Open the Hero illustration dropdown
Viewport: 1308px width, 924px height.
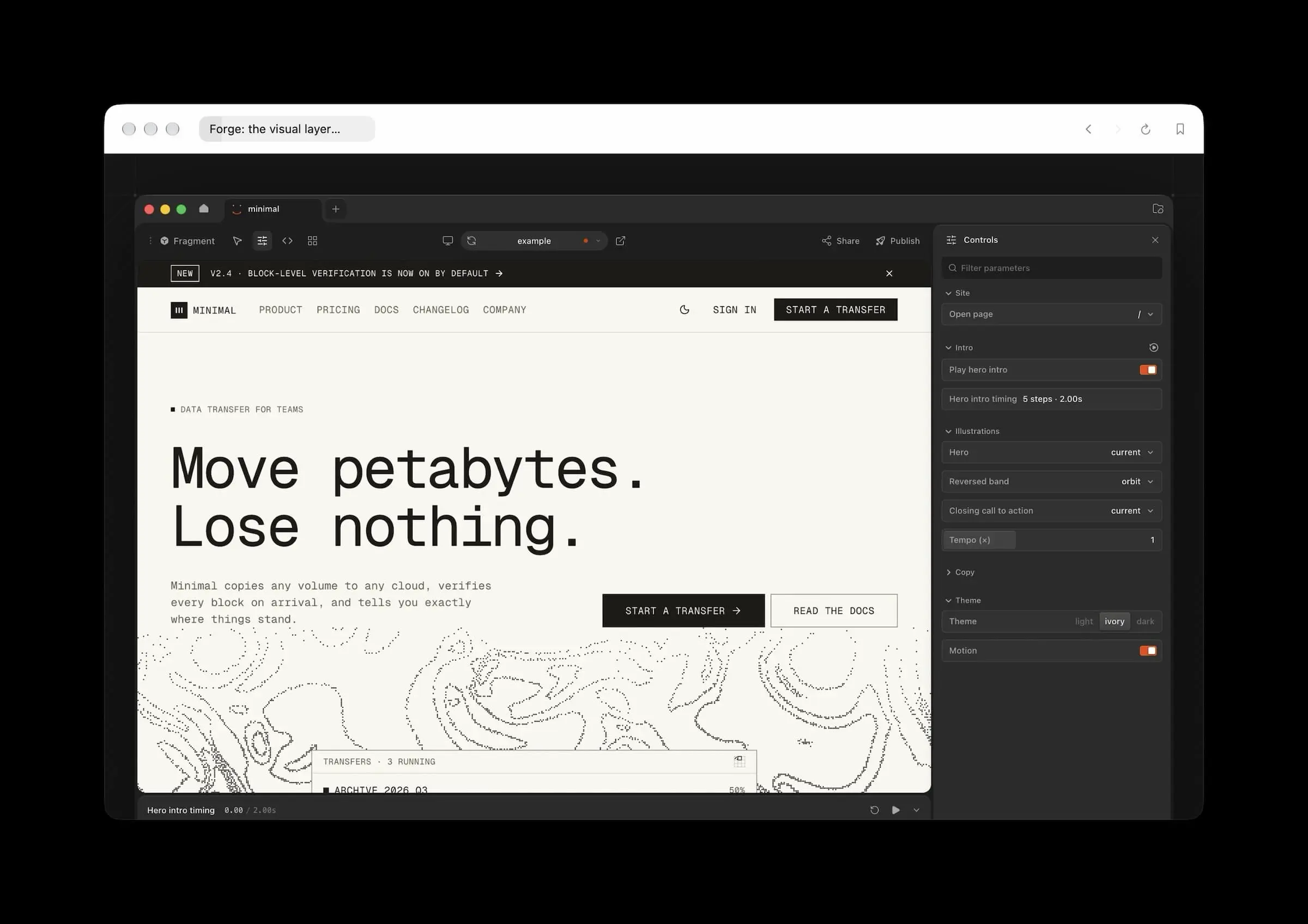click(1052, 453)
